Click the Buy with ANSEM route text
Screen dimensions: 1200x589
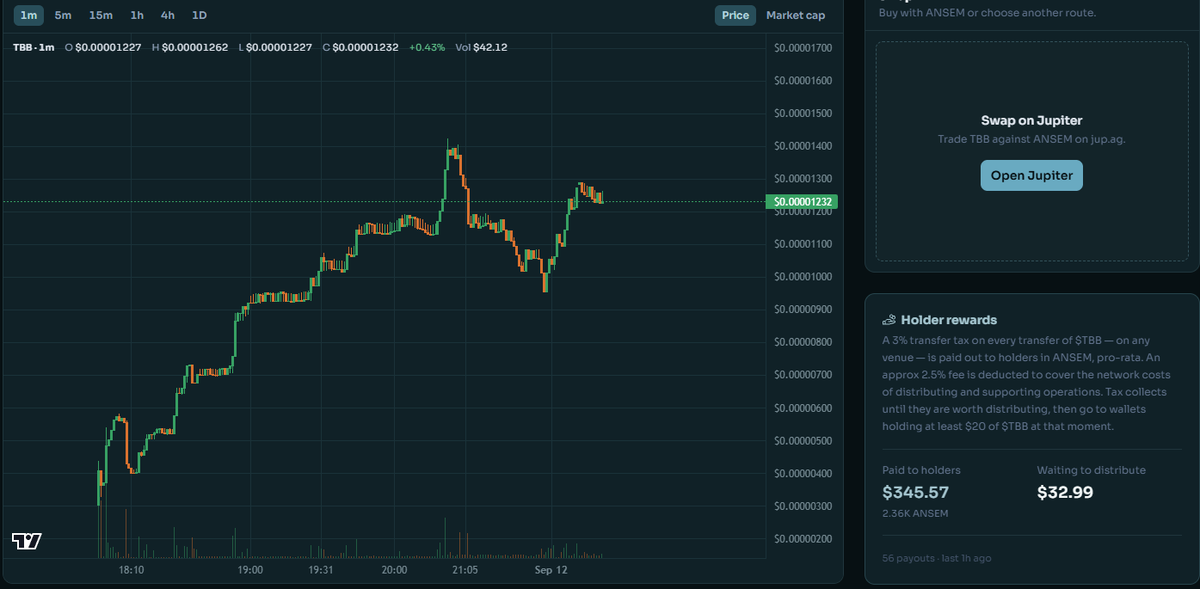click(x=987, y=13)
